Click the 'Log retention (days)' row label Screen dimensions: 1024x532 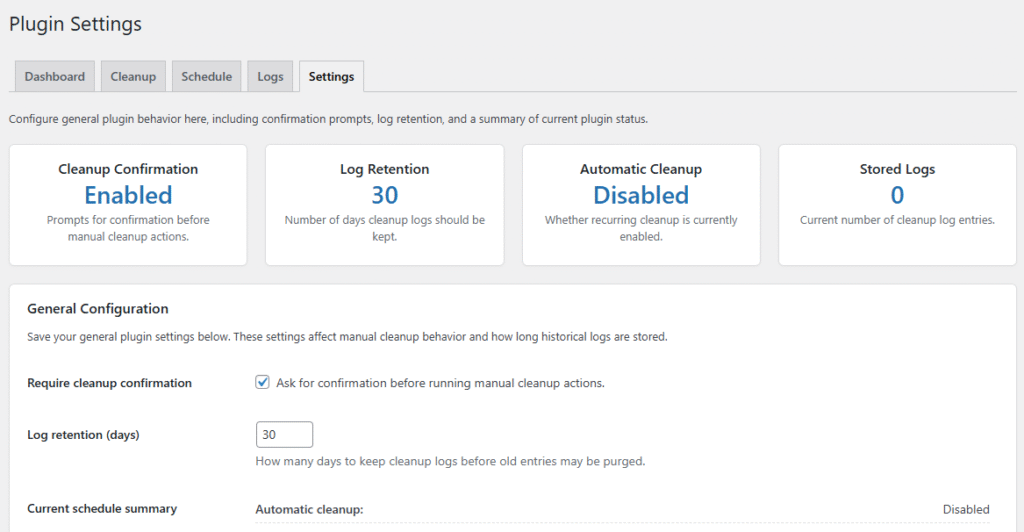pos(83,435)
